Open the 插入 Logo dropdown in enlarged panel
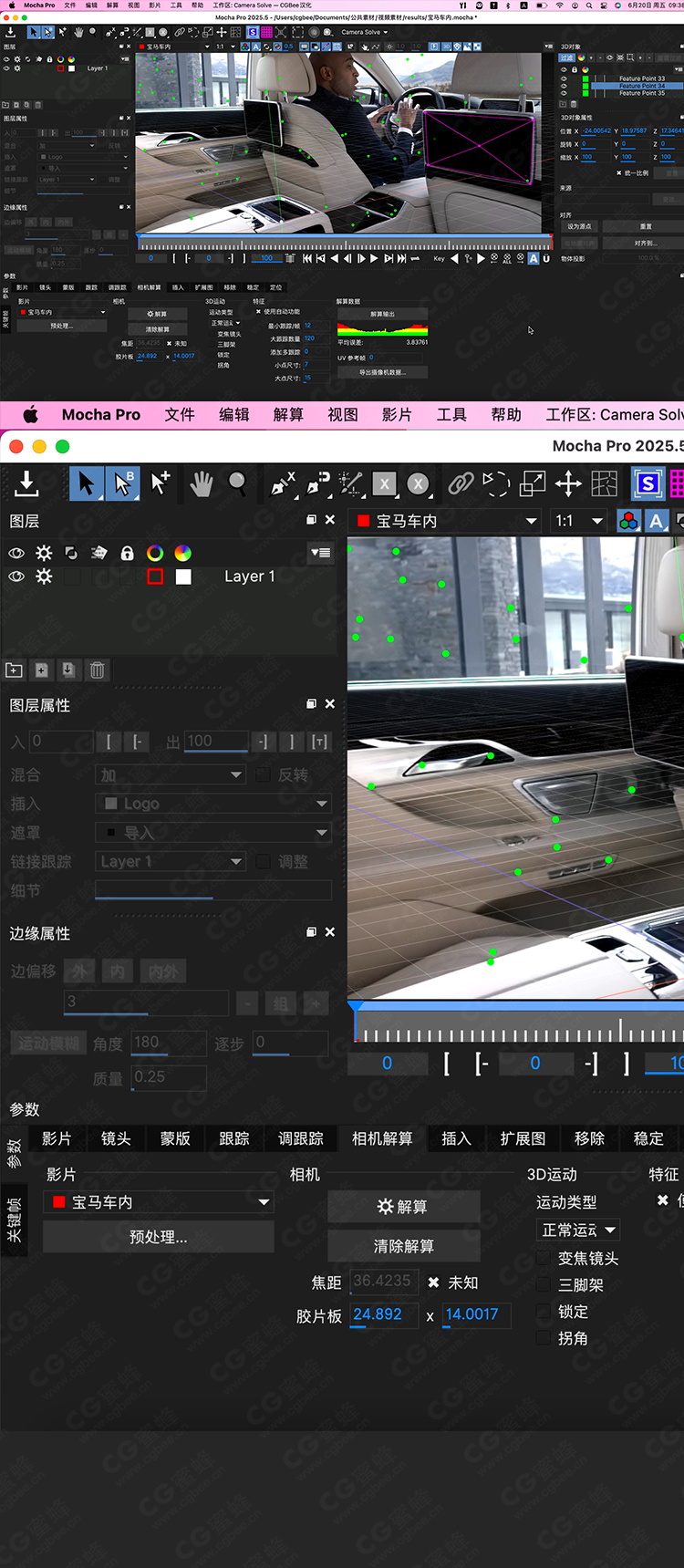684x1568 pixels. pyautogui.click(x=213, y=804)
